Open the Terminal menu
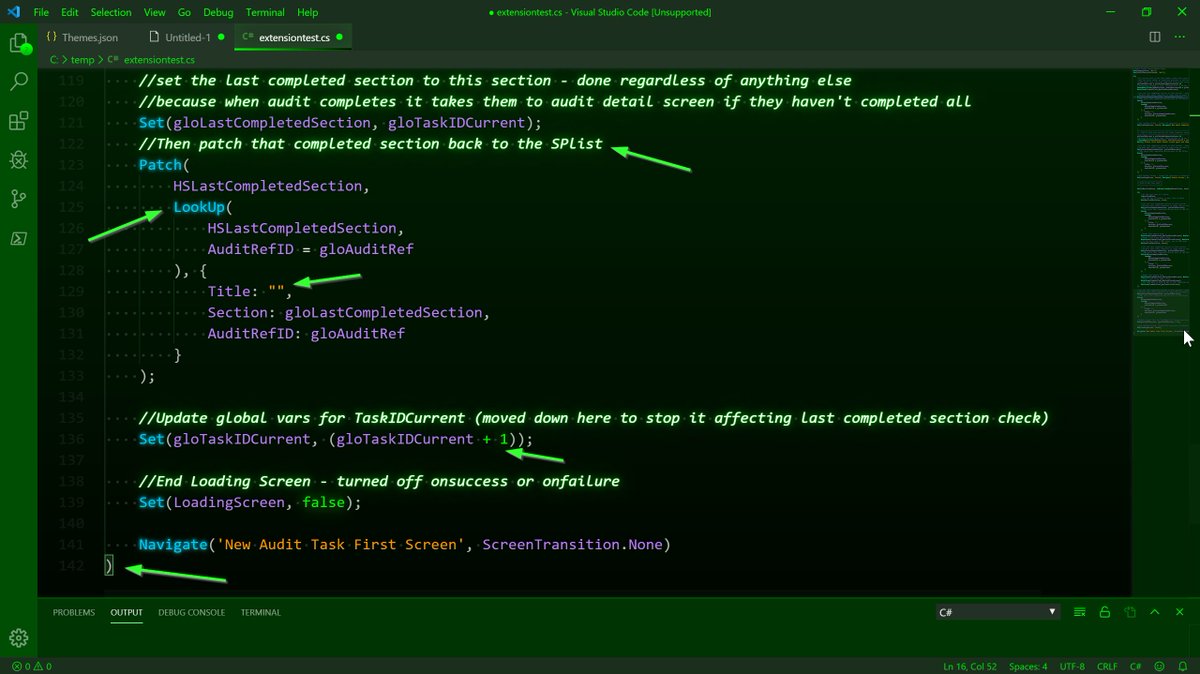Screen dimensions: 1200x674 (265, 12)
